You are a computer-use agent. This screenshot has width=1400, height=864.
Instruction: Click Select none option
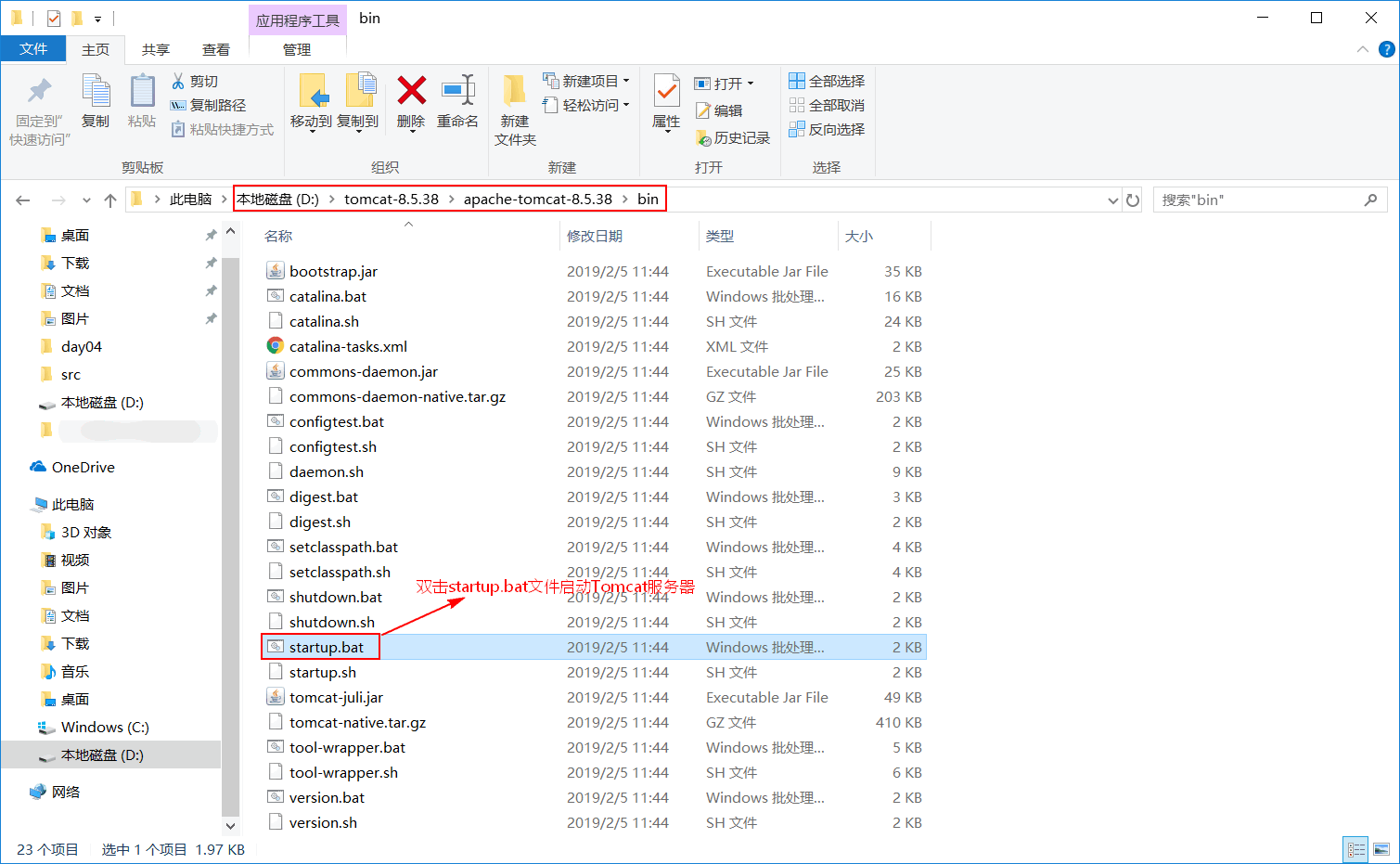click(827, 106)
